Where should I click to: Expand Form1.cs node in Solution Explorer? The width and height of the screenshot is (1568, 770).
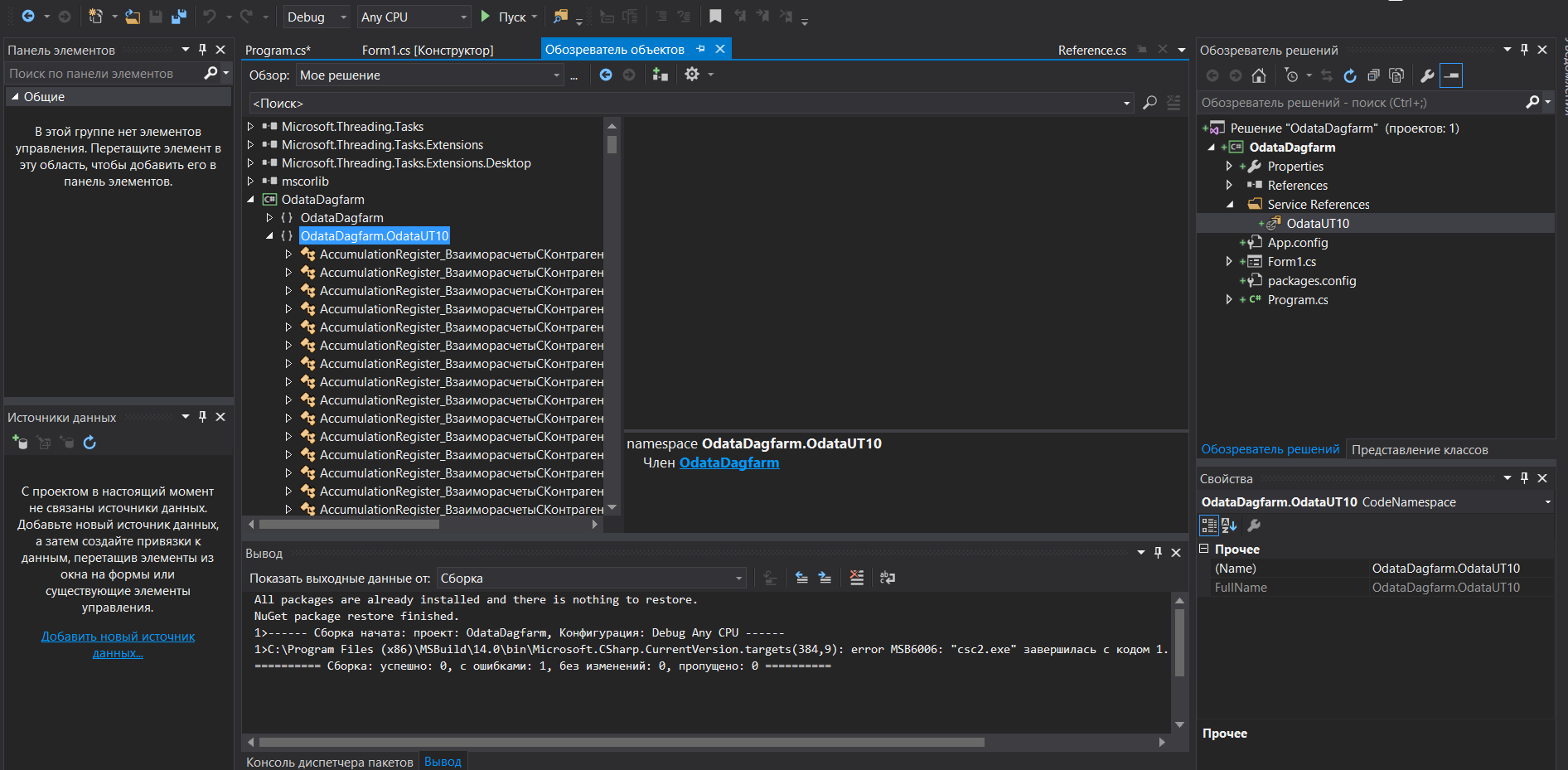[x=1229, y=262]
